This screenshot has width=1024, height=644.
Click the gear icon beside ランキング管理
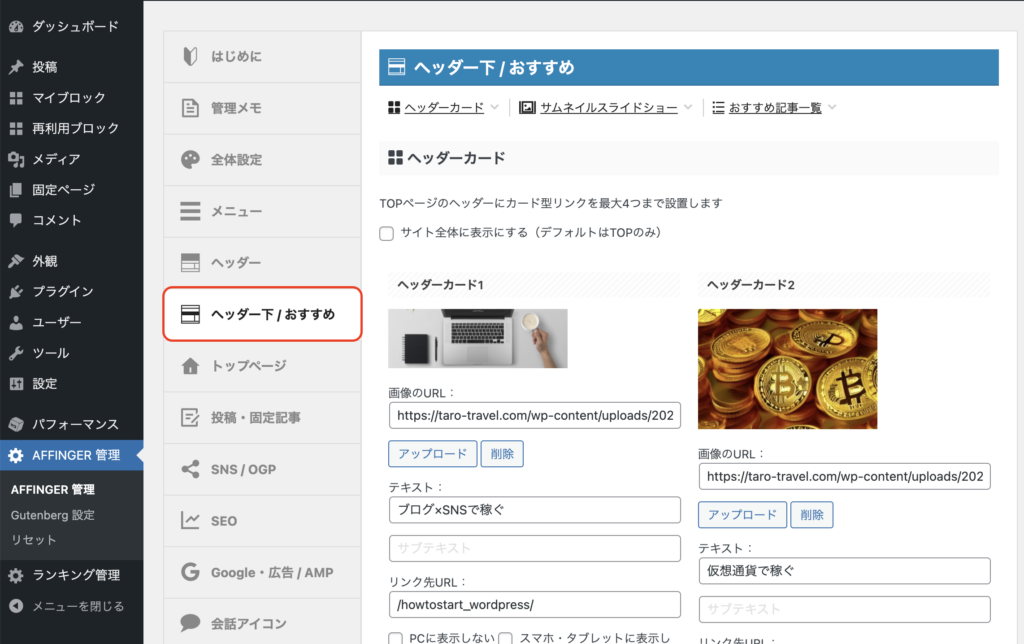[x=16, y=575]
